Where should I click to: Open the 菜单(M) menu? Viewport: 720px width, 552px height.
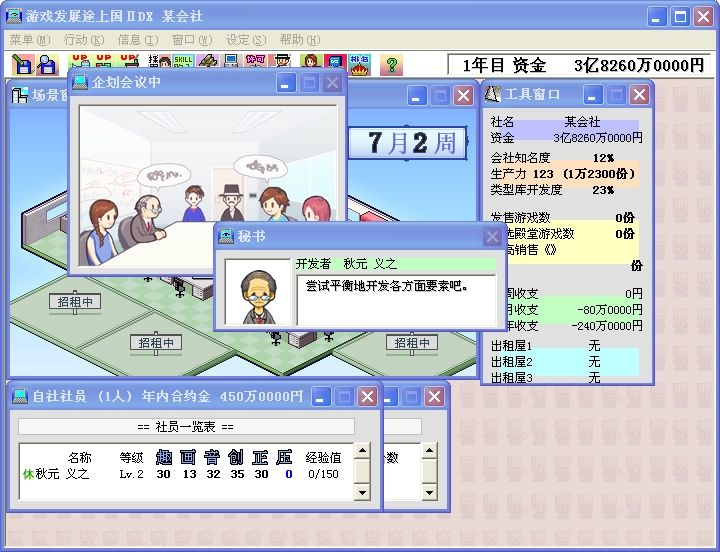coord(29,40)
